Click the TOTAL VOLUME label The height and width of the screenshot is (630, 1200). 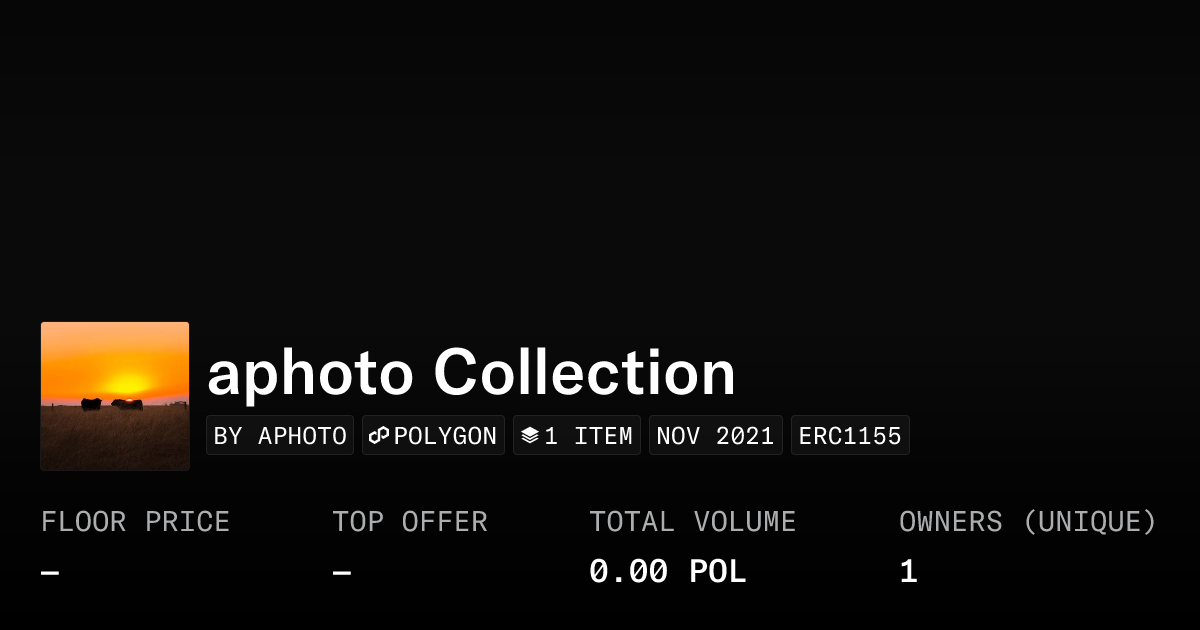click(x=692, y=522)
